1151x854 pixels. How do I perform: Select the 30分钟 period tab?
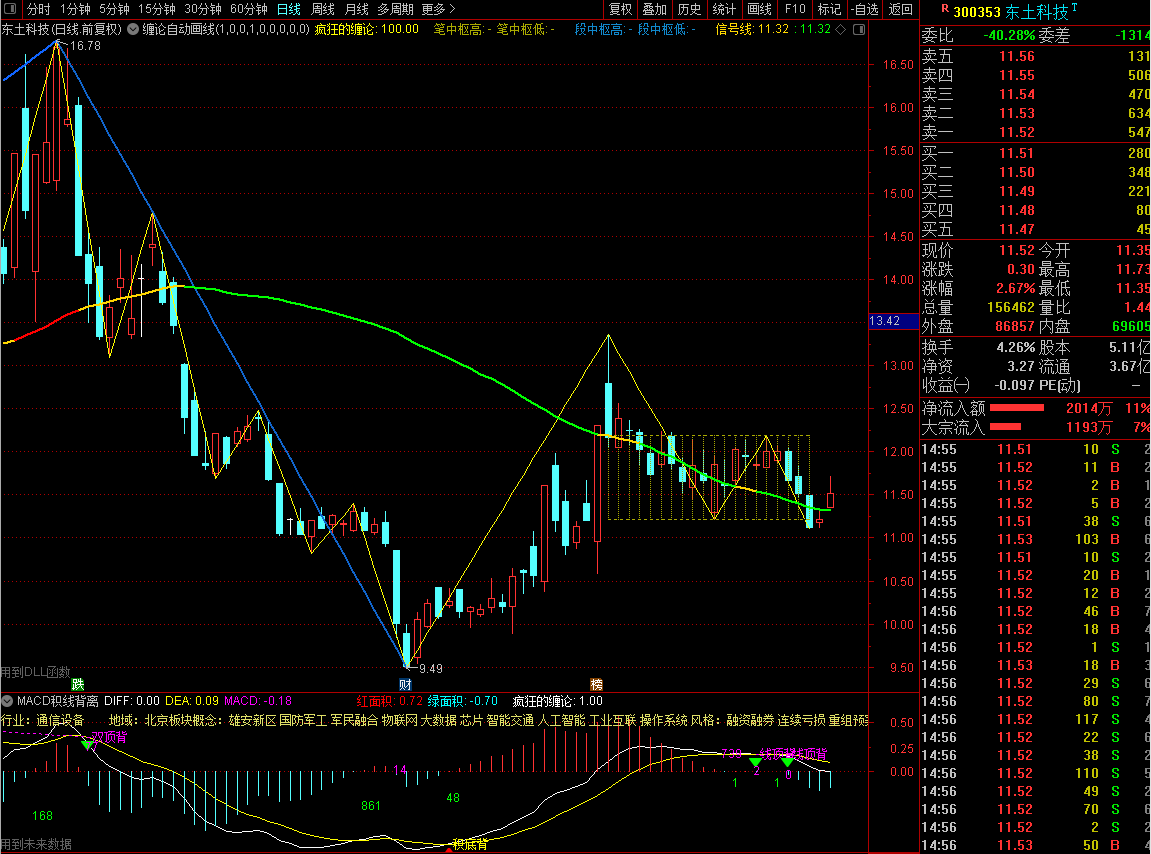click(x=203, y=9)
